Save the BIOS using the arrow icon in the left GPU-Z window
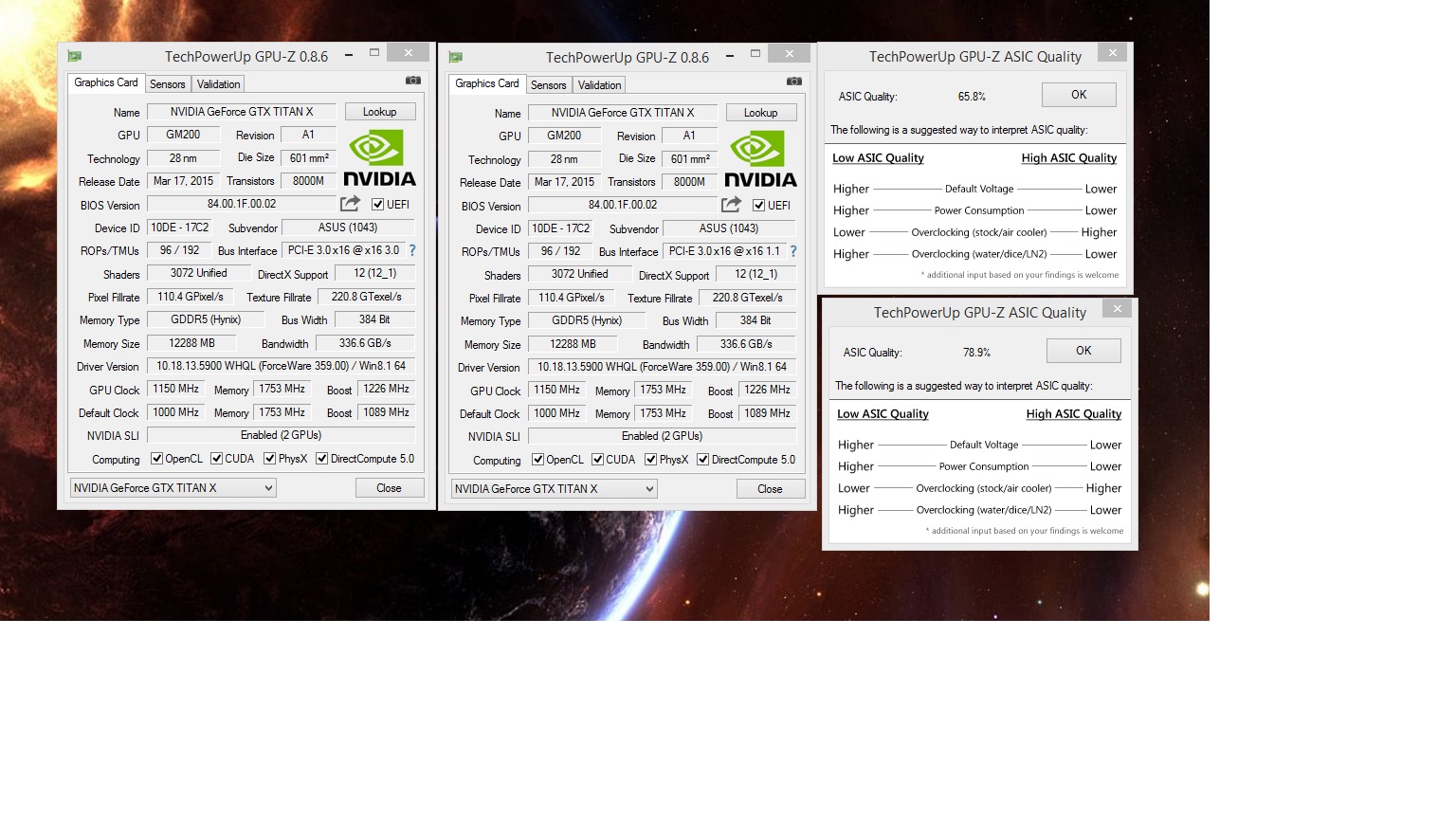The image size is (1456, 819). tap(351, 204)
